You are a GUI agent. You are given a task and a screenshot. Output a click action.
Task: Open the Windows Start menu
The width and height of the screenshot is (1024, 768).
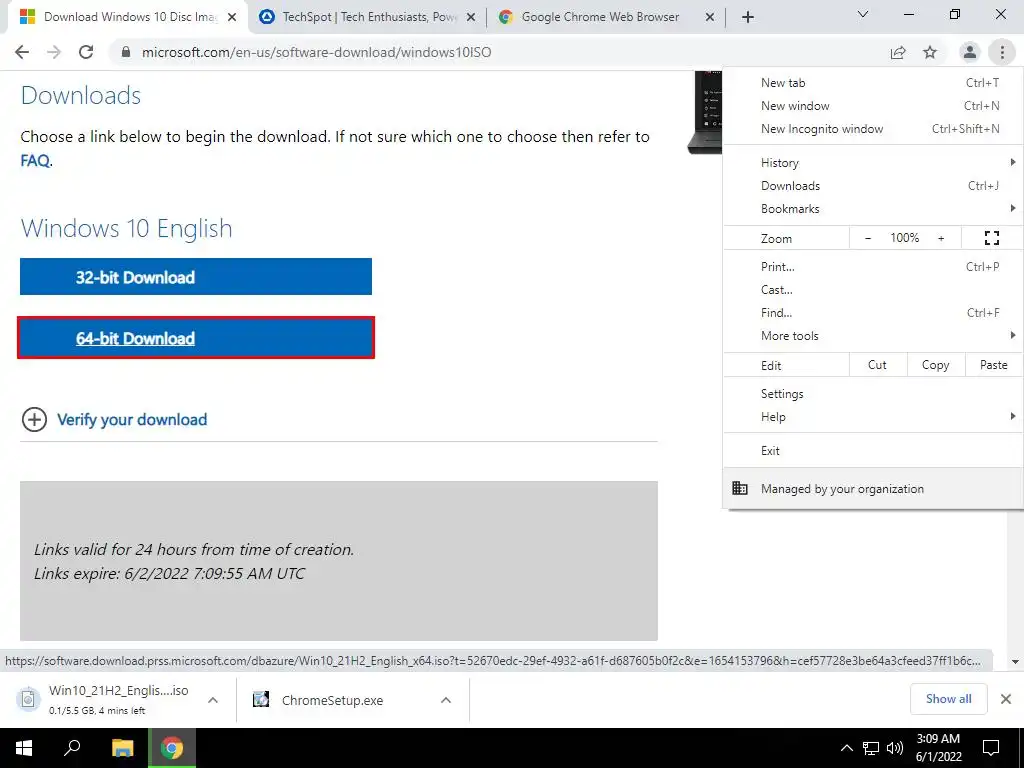pos(24,748)
